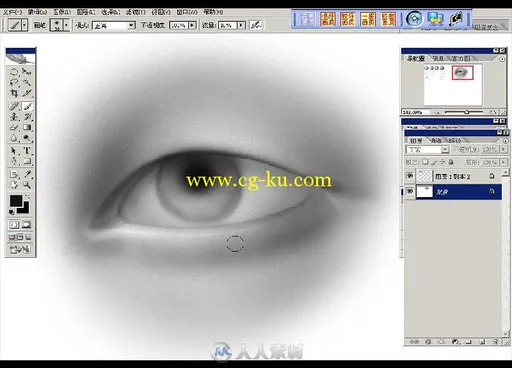Open the Navigator panel options menu button
512x368 pixels.
(x=502, y=59)
